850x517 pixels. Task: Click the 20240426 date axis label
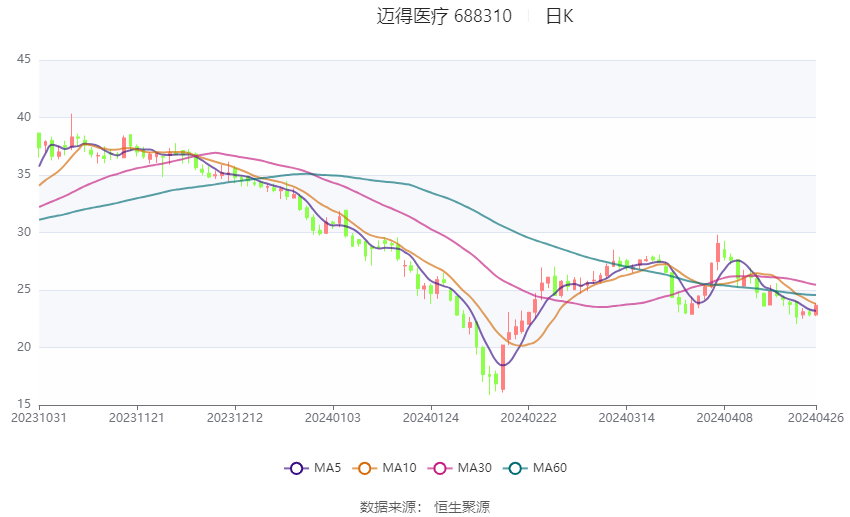[x=816, y=418]
